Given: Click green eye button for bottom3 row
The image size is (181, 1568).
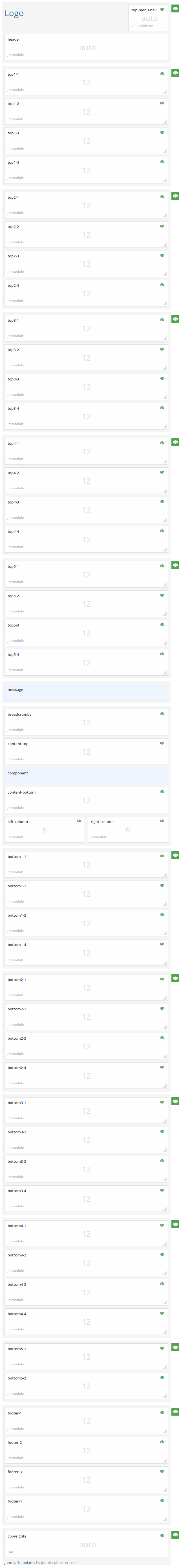Looking at the screenshot, I should pos(175,1101).
